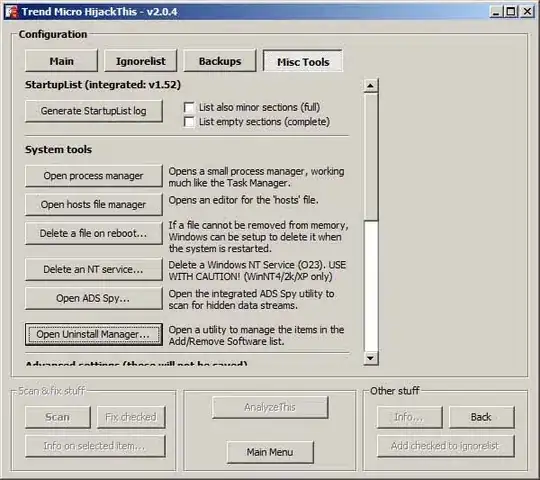
Task: Click the scrollbar down arrow
Action: (371, 358)
